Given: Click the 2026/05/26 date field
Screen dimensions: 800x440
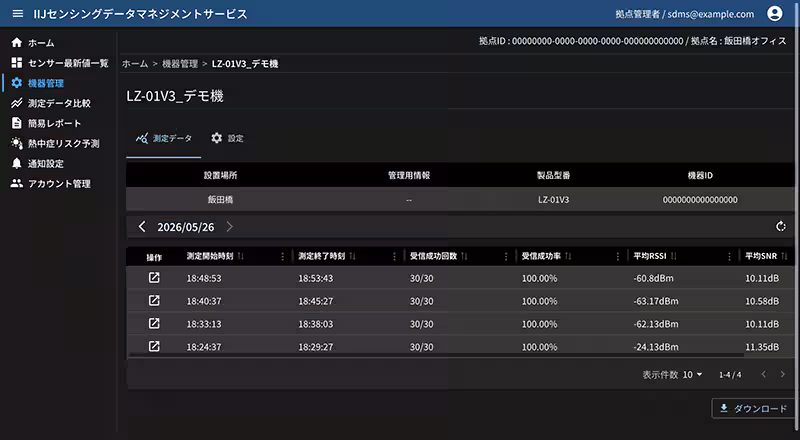Looking at the screenshot, I should (186, 227).
